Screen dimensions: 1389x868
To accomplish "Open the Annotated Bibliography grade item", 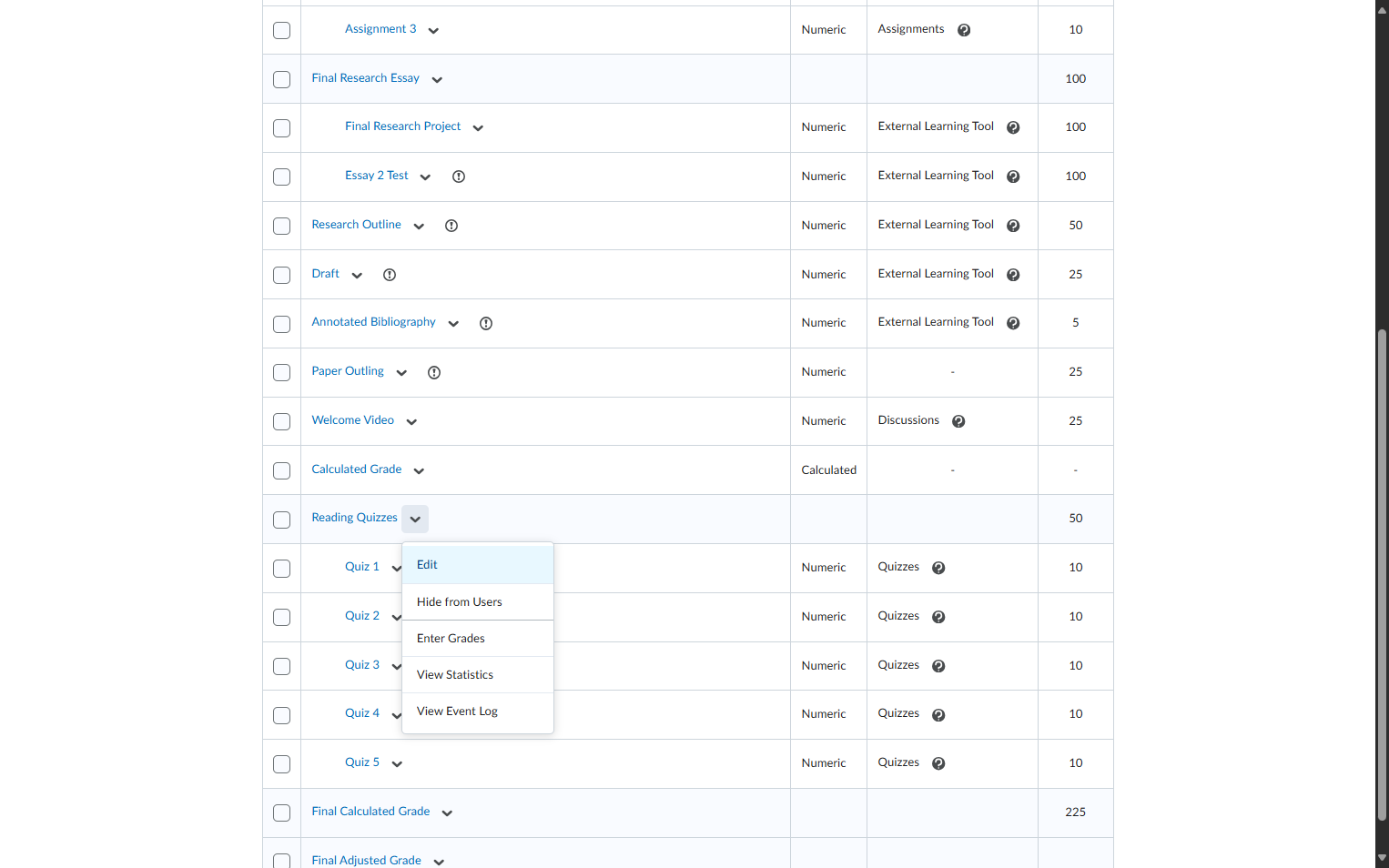I will (x=373, y=322).
